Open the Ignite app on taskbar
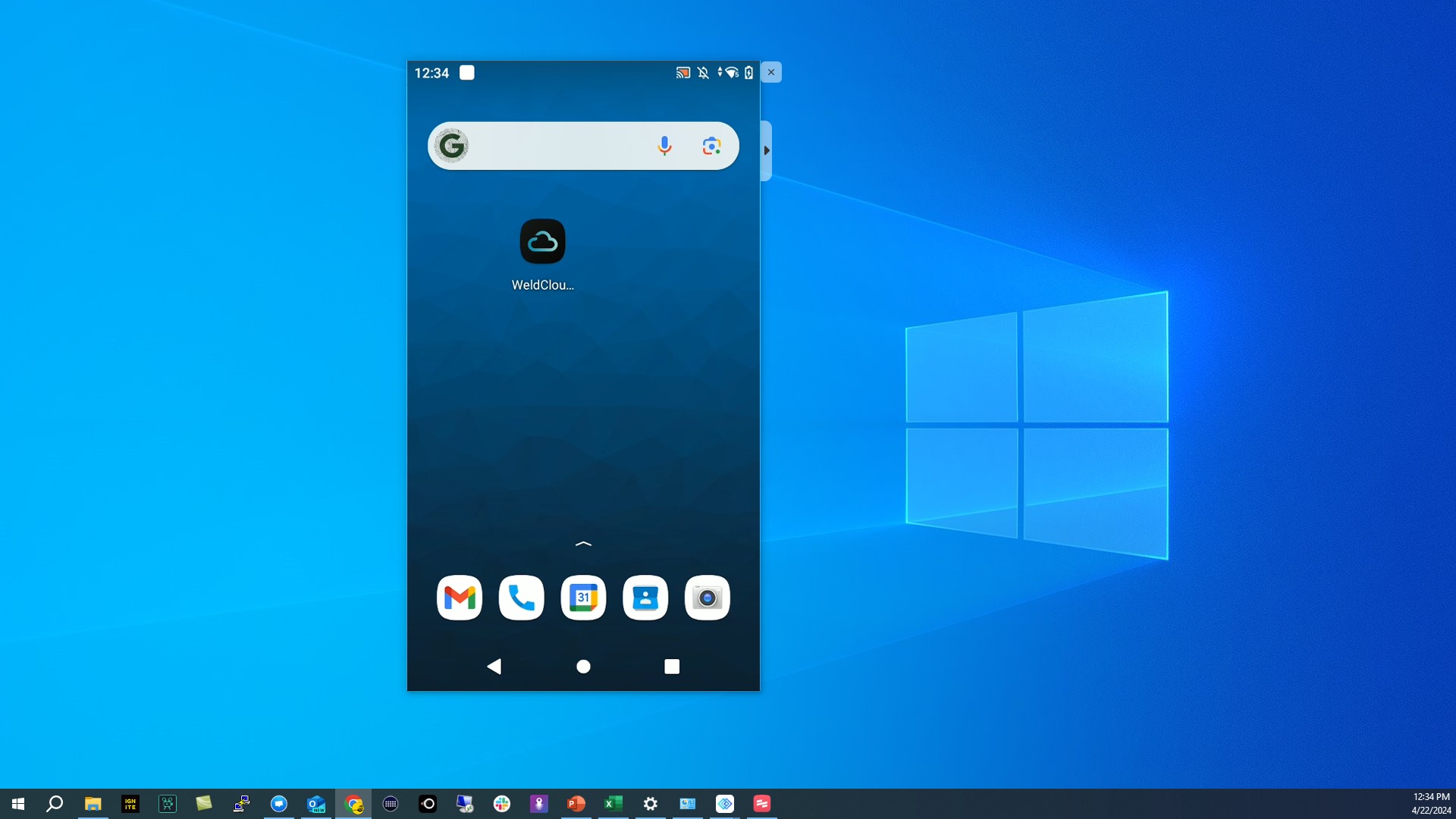 (x=130, y=804)
